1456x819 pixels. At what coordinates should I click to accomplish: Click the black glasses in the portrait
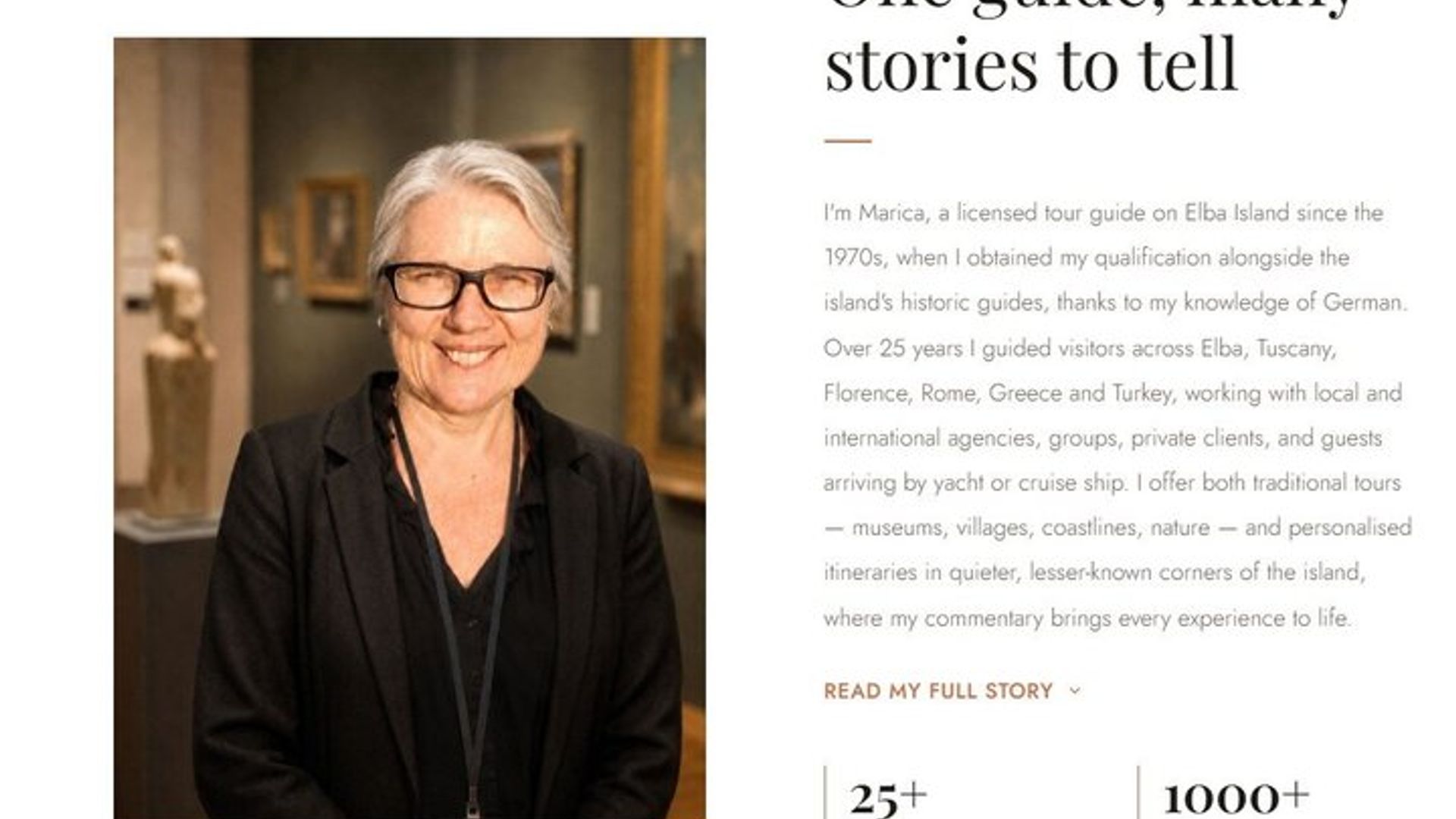469,286
